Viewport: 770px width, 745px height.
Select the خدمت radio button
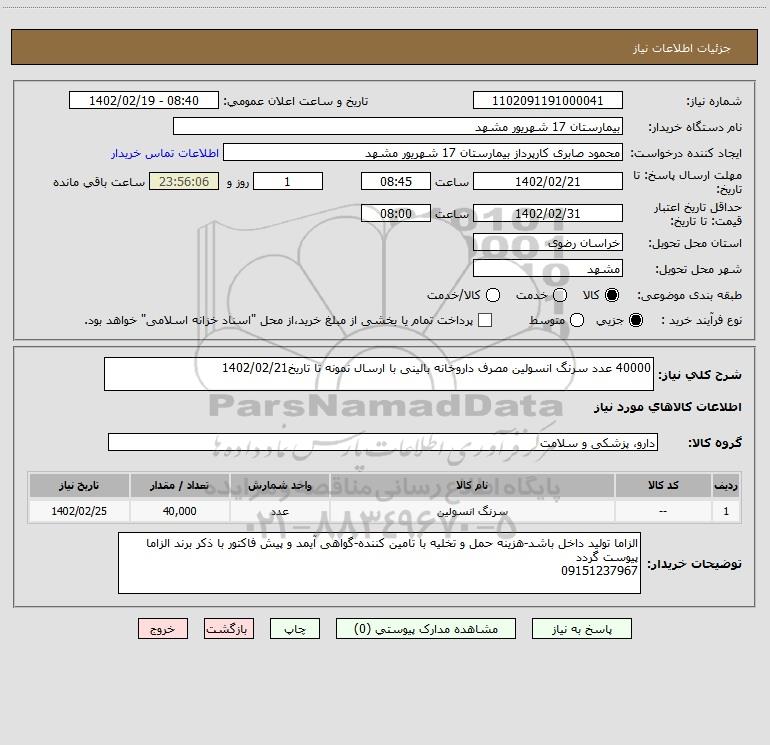coord(560,295)
